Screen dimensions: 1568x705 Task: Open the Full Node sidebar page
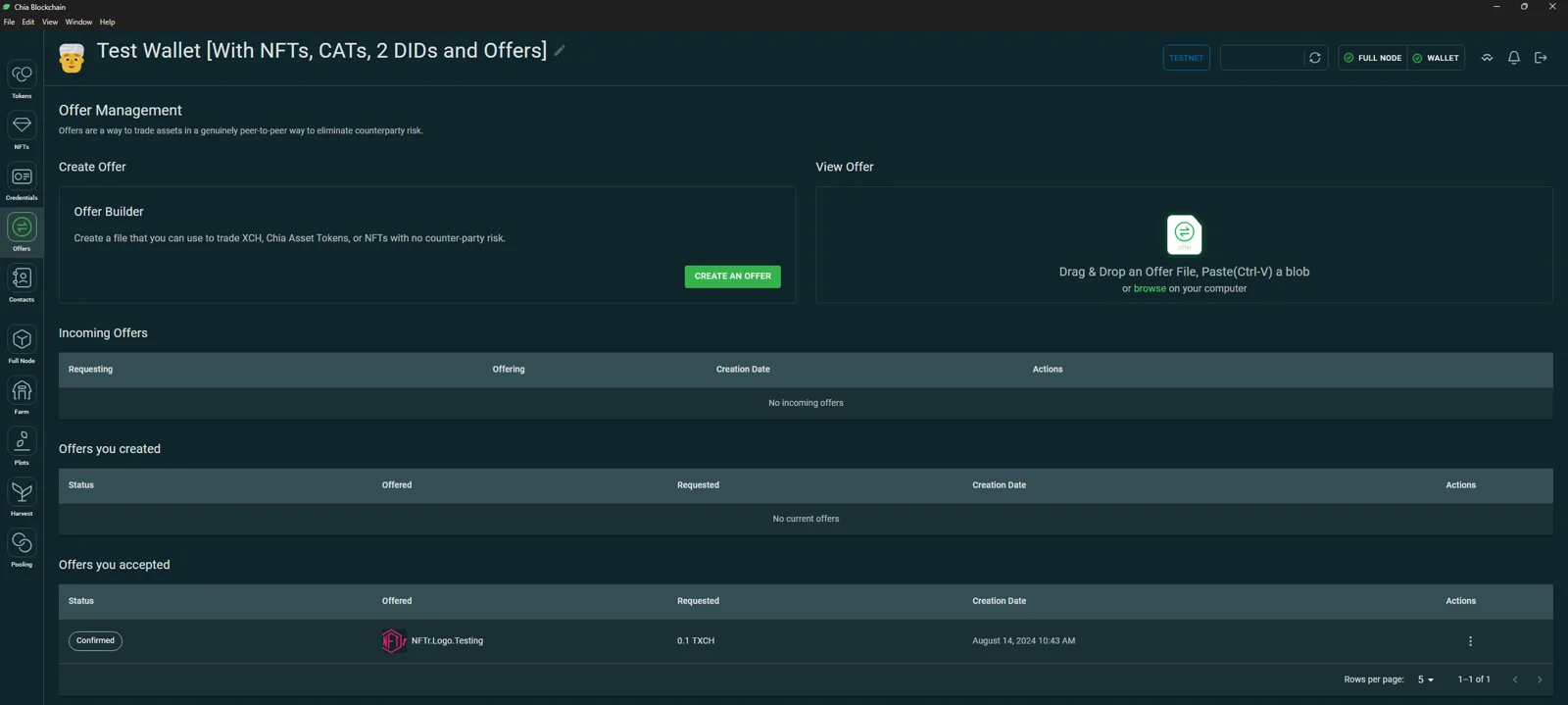click(x=22, y=345)
